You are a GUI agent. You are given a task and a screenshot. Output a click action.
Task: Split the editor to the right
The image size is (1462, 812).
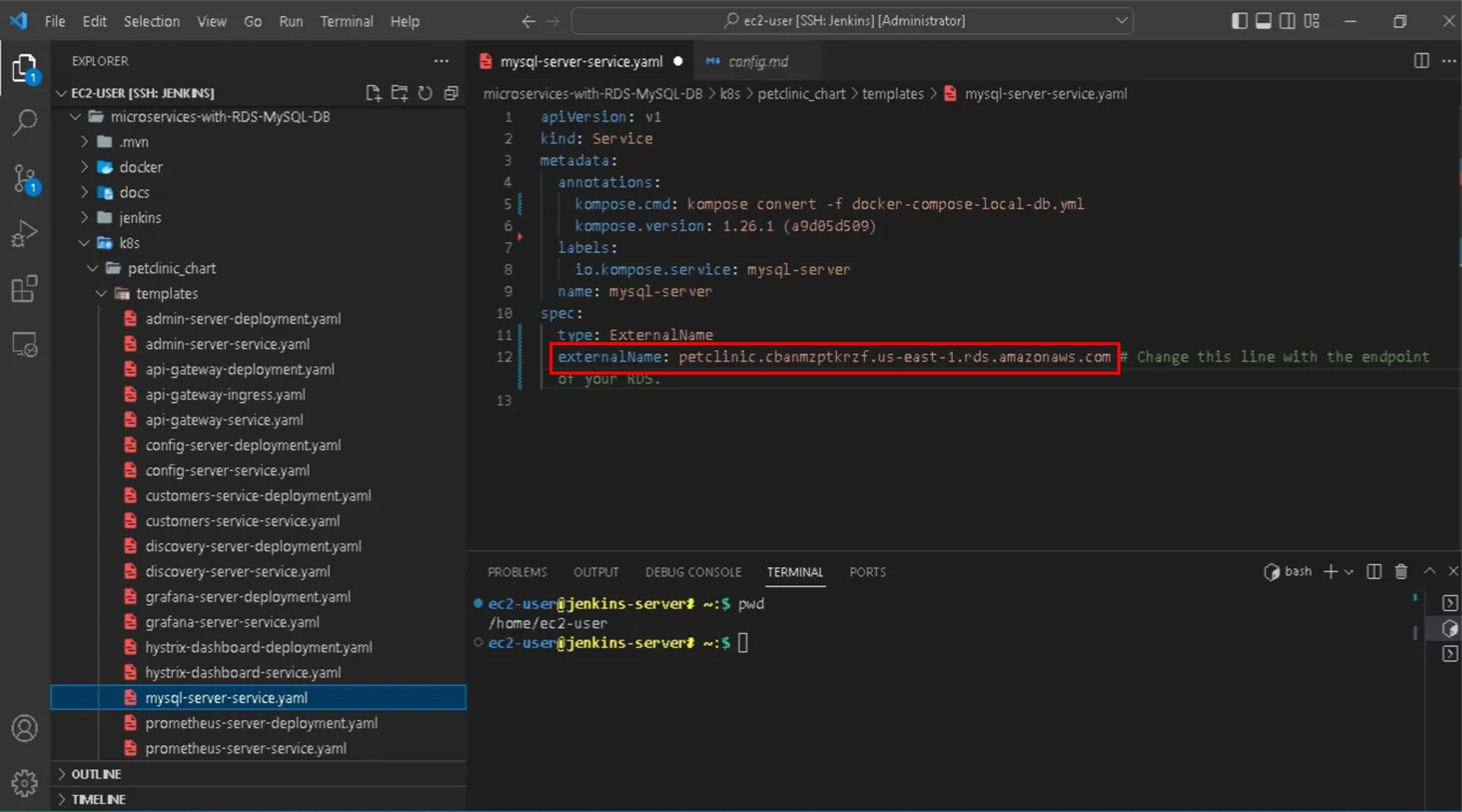click(1421, 61)
